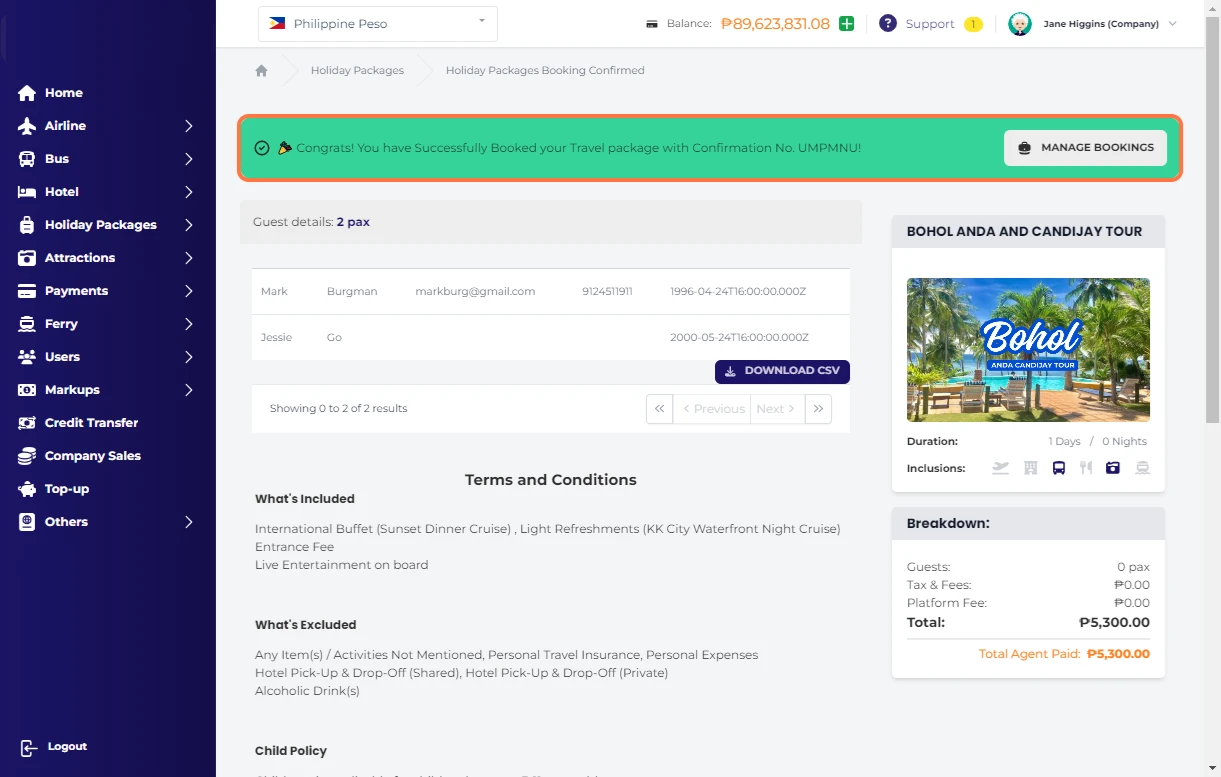
Task: Click the home breadcrumb icon
Action: [x=261, y=71]
